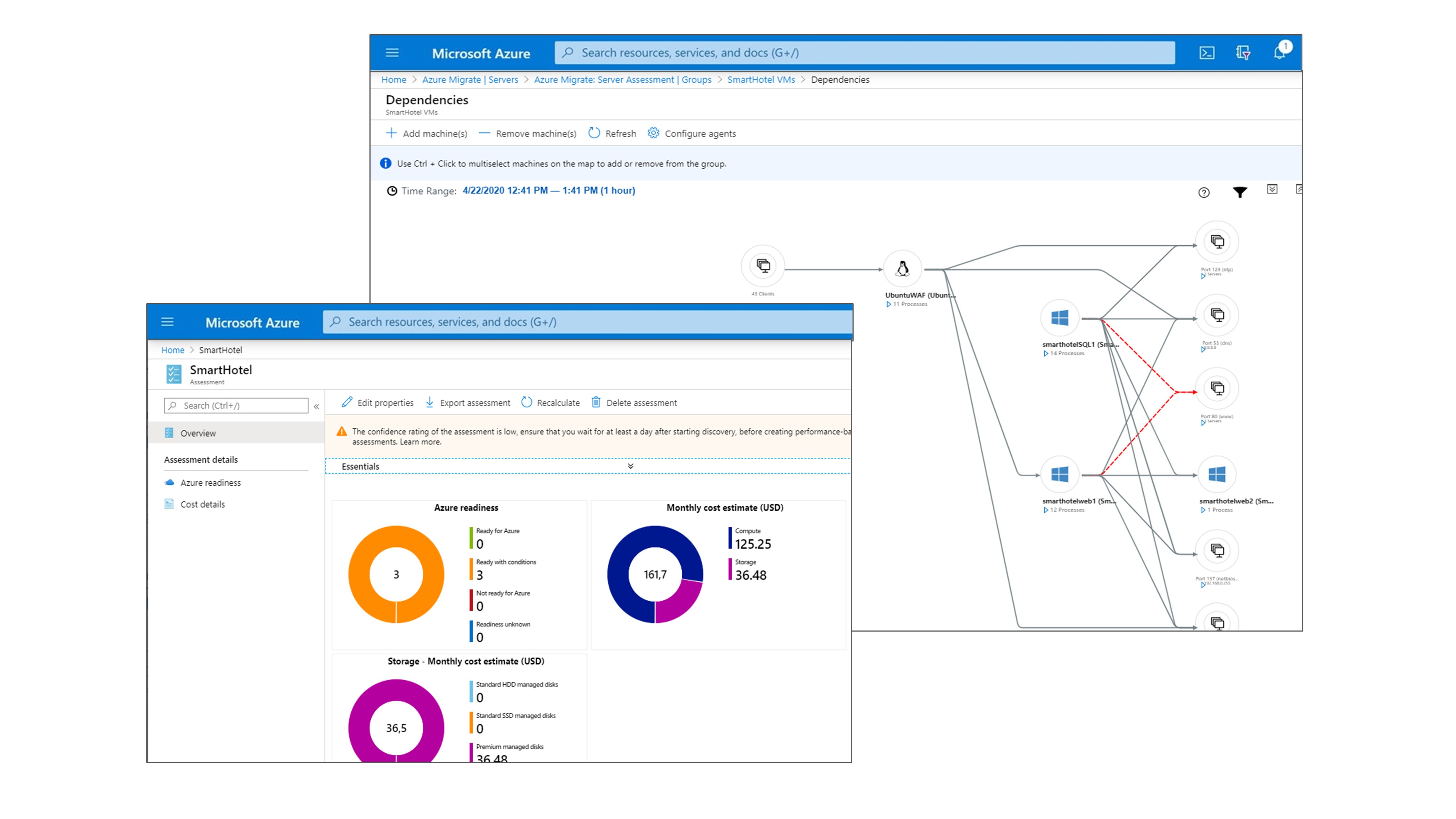This screenshot has height=819, width=1456.
Task: Expand smarthotelweb1 12 Processes list
Action: pos(1045,510)
